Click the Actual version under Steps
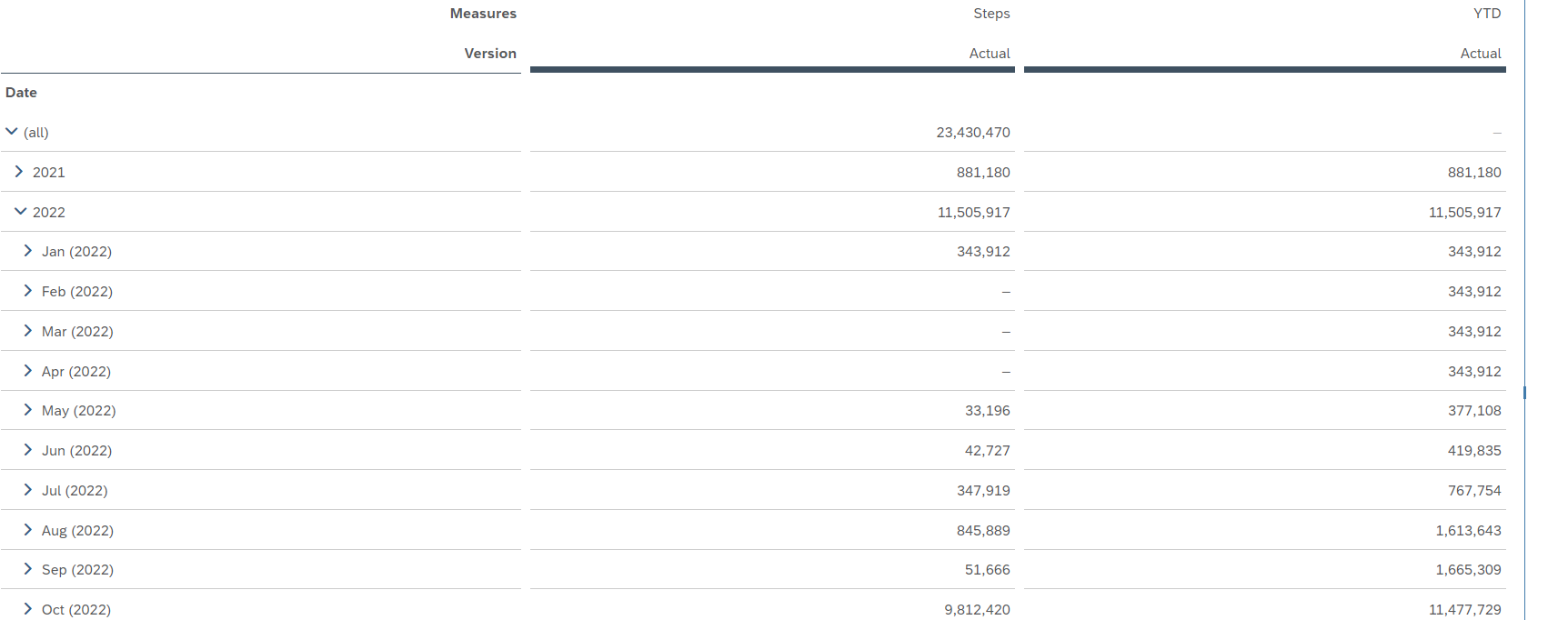Screen dimensions: 1568x620 pos(990,54)
